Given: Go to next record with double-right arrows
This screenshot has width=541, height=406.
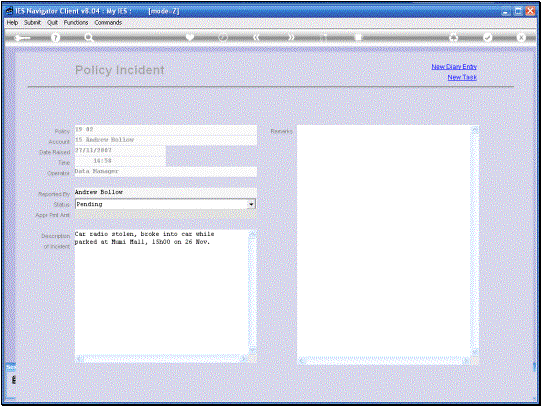Looking at the screenshot, I should pos(291,37).
